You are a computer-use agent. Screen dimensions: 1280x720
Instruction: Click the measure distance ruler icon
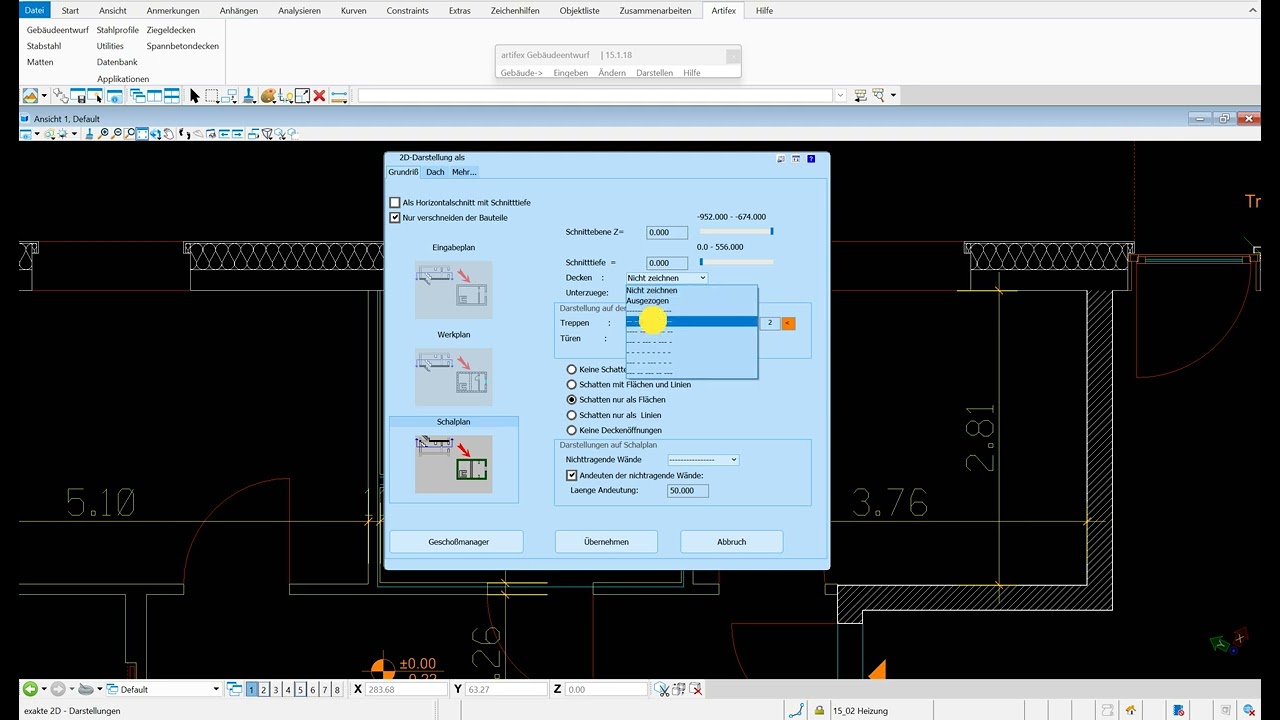(338, 96)
